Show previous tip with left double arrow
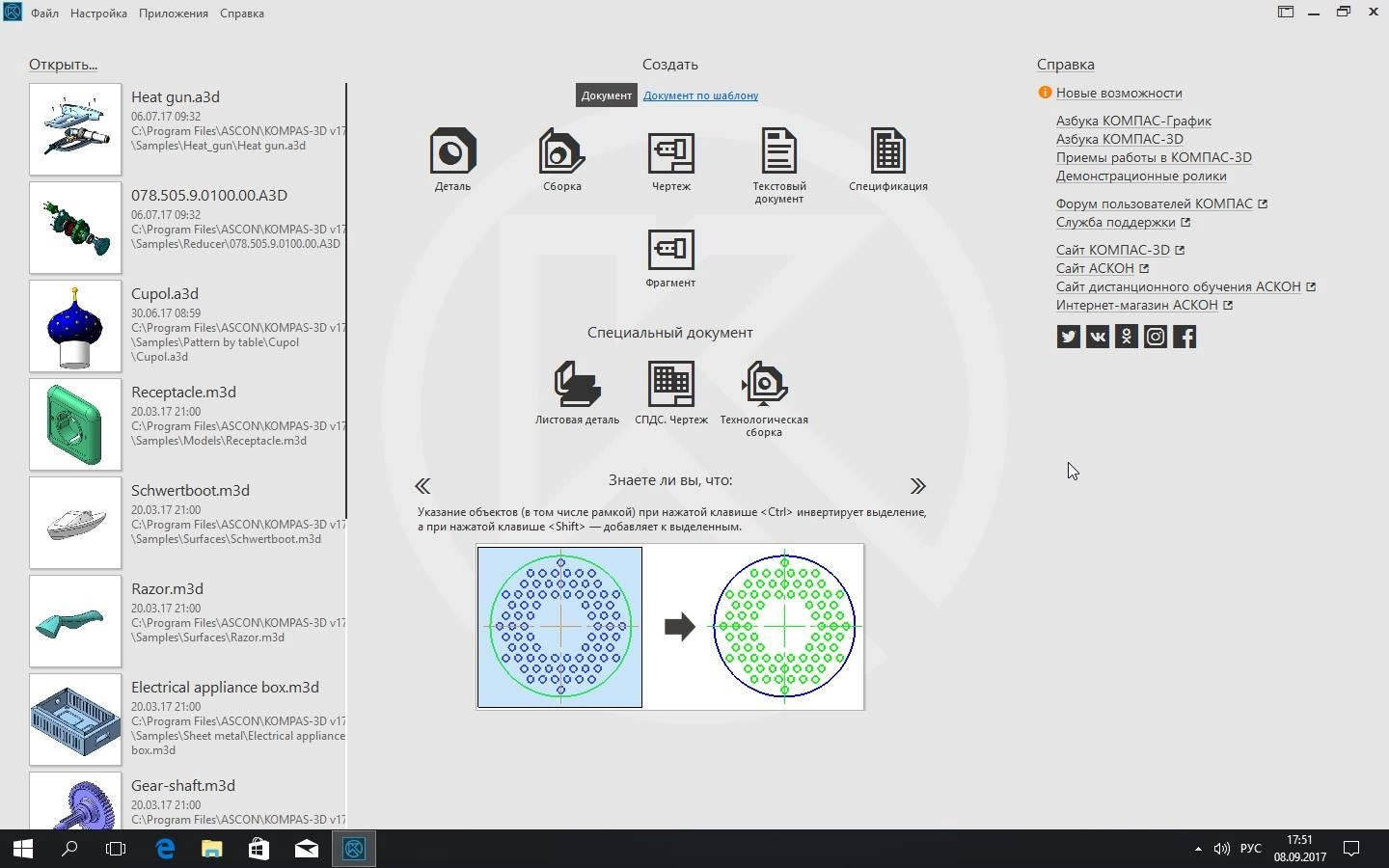This screenshot has height=868, width=1389. [x=422, y=486]
